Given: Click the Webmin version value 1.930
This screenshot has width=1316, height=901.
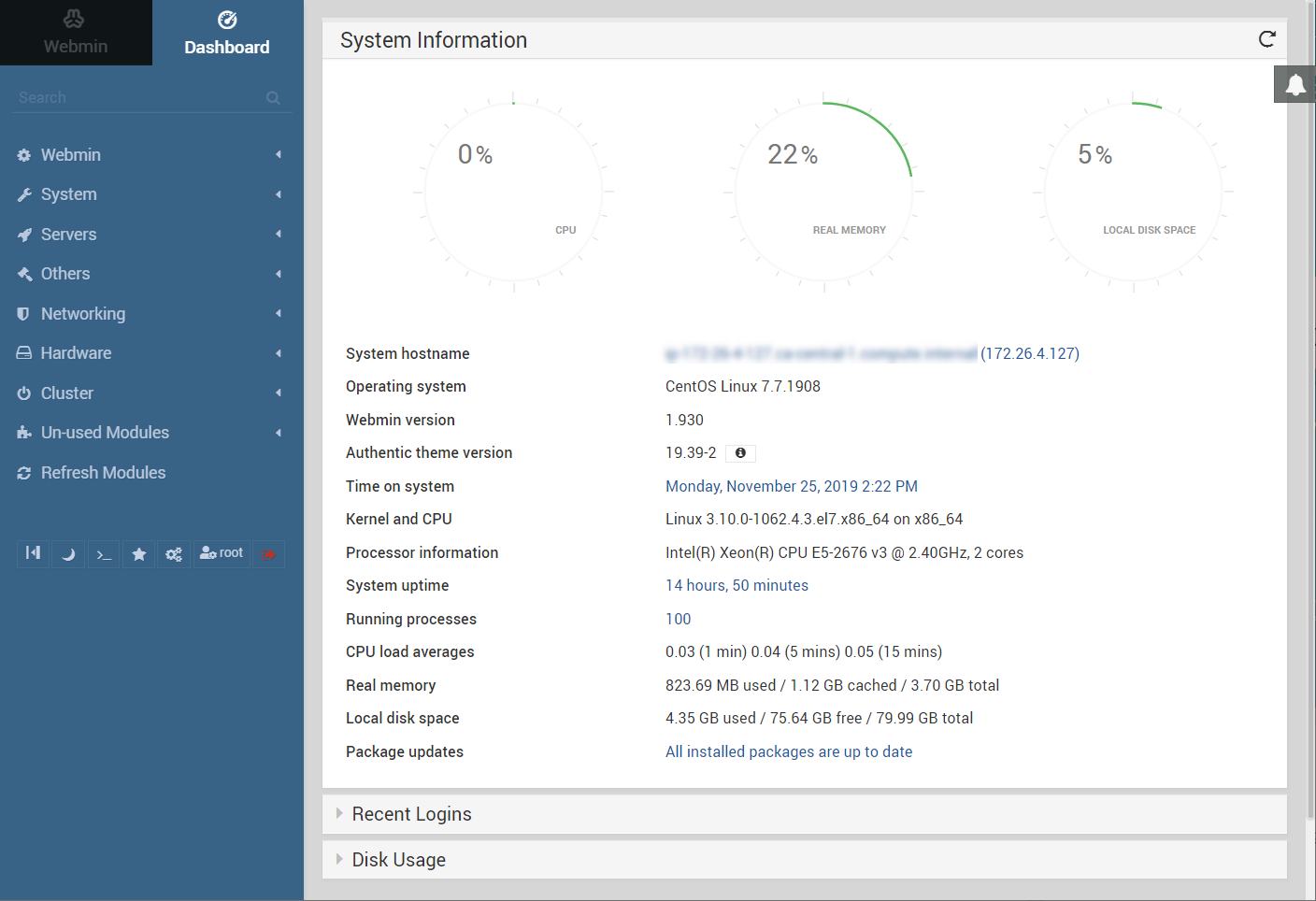Looking at the screenshot, I should click(x=684, y=420).
